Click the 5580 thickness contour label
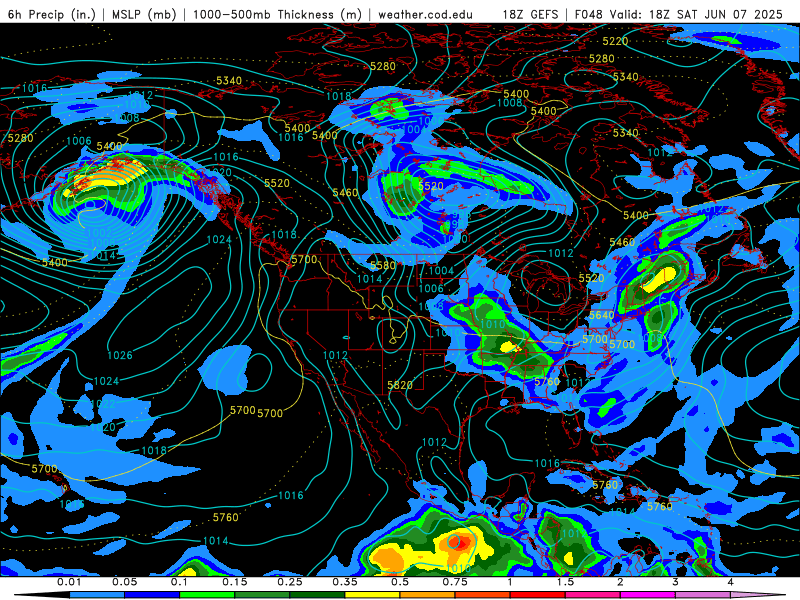This screenshot has width=800, height=600. click(383, 265)
